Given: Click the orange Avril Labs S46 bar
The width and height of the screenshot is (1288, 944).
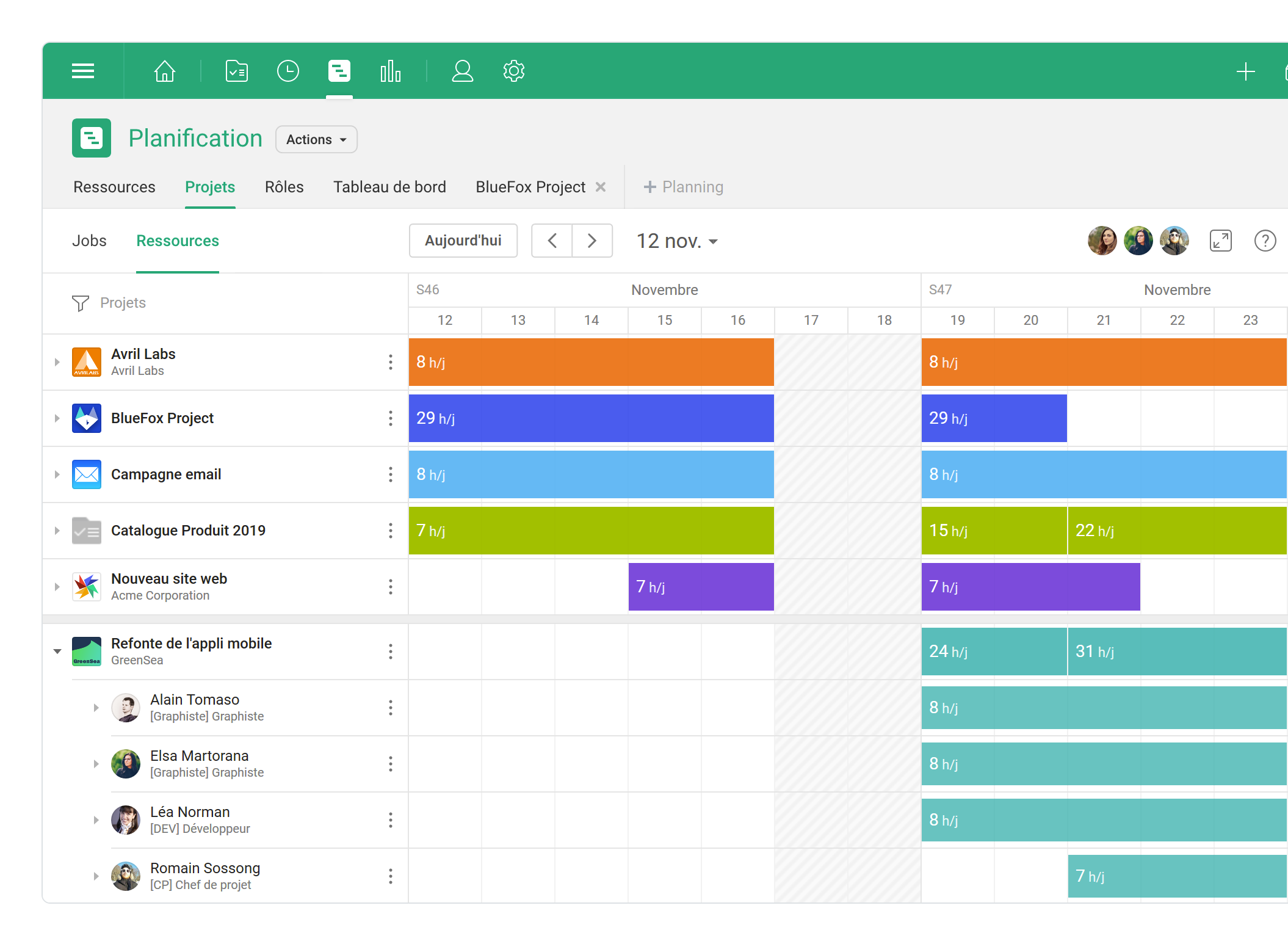Looking at the screenshot, I should coord(592,362).
